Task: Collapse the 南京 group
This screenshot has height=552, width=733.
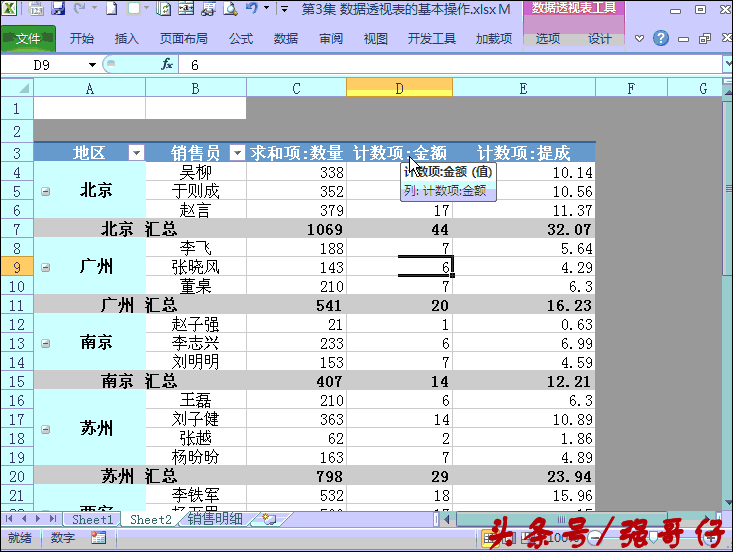Action: tap(45, 344)
